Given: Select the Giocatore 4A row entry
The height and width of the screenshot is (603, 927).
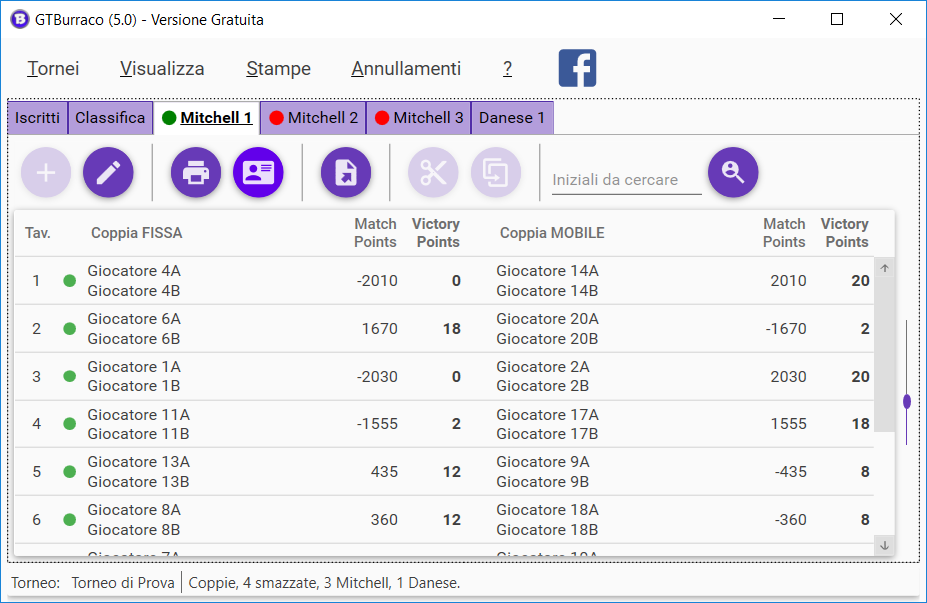Looking at the screenshot, I should click(134, 271).
